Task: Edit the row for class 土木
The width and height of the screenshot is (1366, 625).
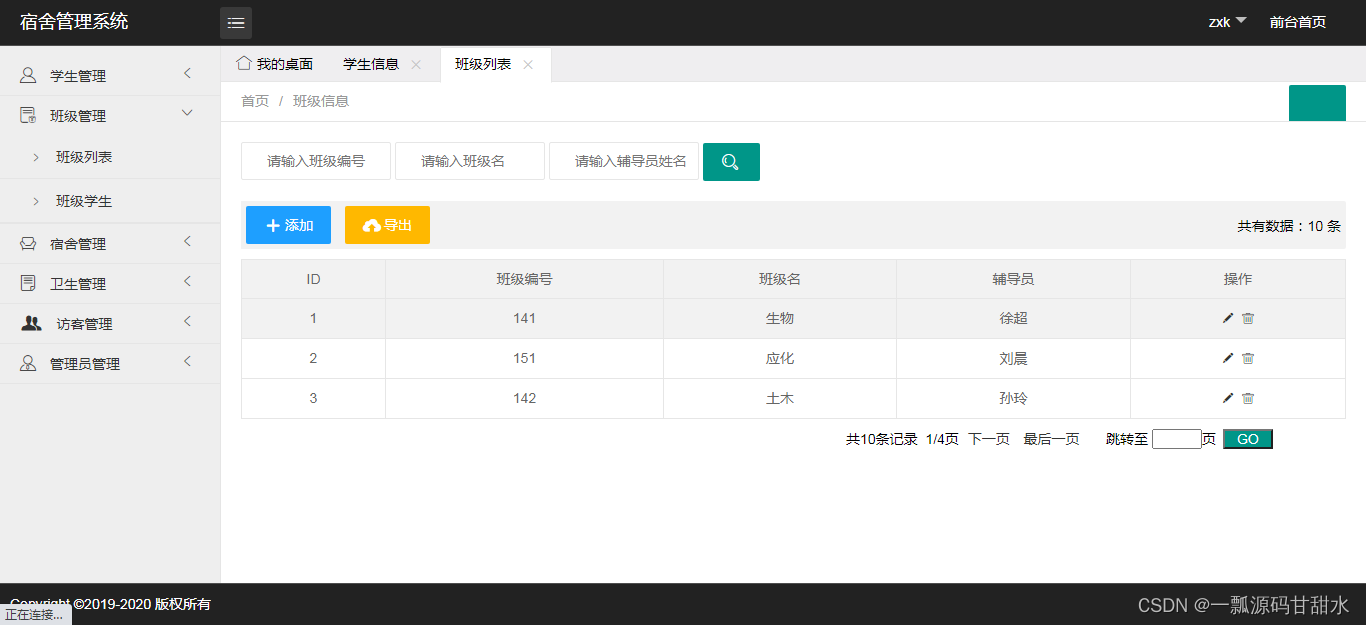Action: click(1228, 398)
